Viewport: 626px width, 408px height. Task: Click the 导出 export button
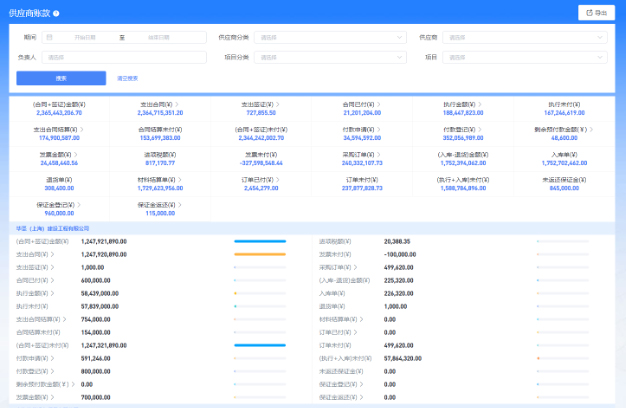596,13
